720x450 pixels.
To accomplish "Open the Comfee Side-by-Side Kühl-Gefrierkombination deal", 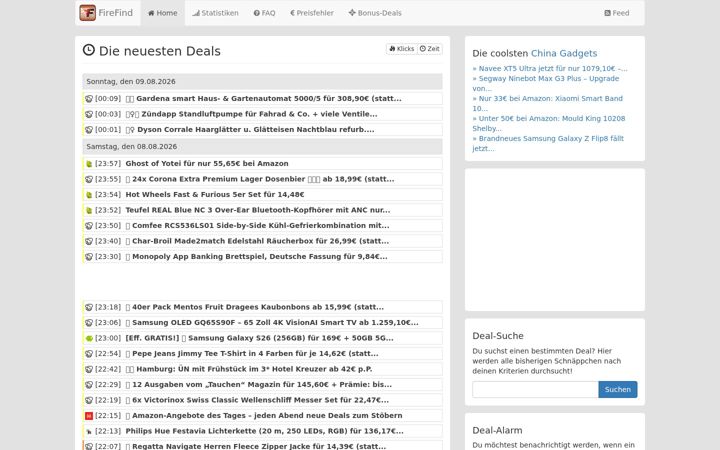I will click(x=260, y=225).
